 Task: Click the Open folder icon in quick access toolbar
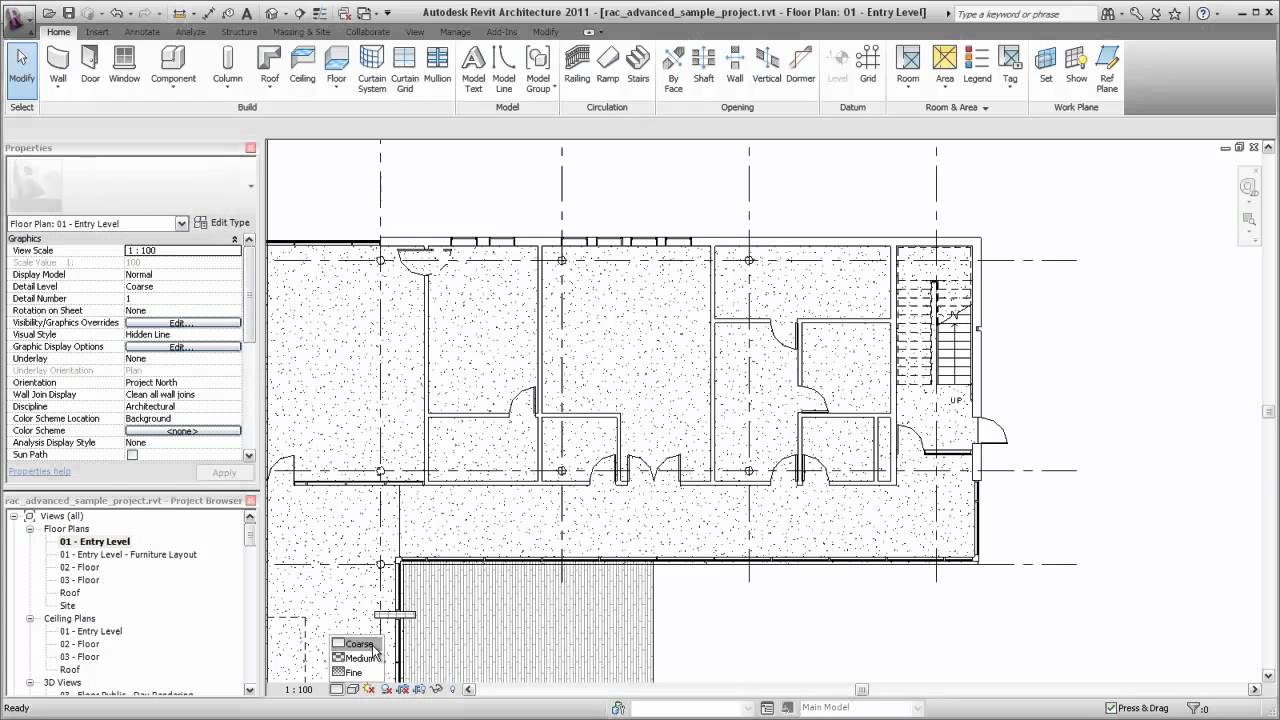click(49, 13)
